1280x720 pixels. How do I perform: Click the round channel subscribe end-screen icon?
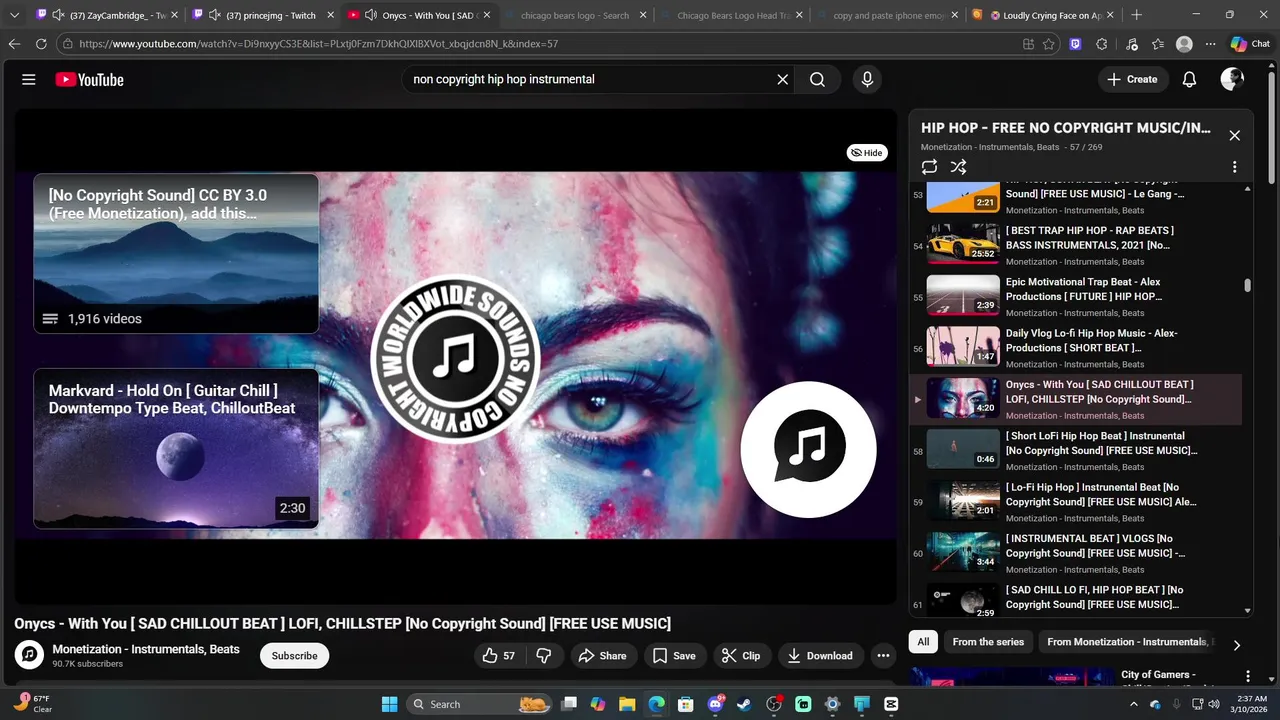(x=808, y=449)
